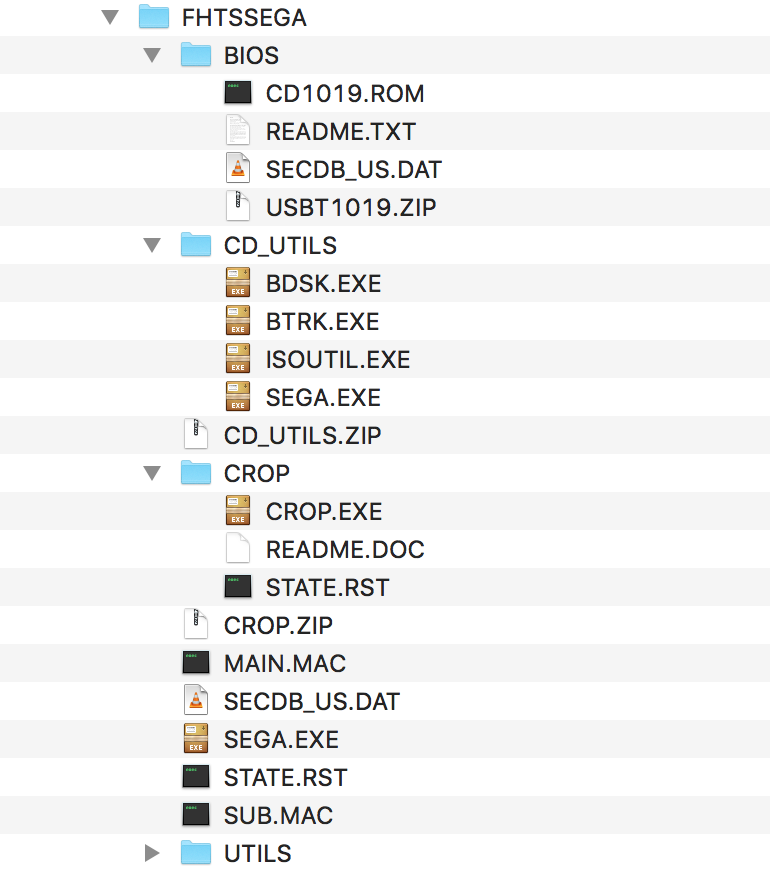This screenshot has width=770, height=870.
Task: Select the UTILS folder name
Action: click(x=257, y=853)
